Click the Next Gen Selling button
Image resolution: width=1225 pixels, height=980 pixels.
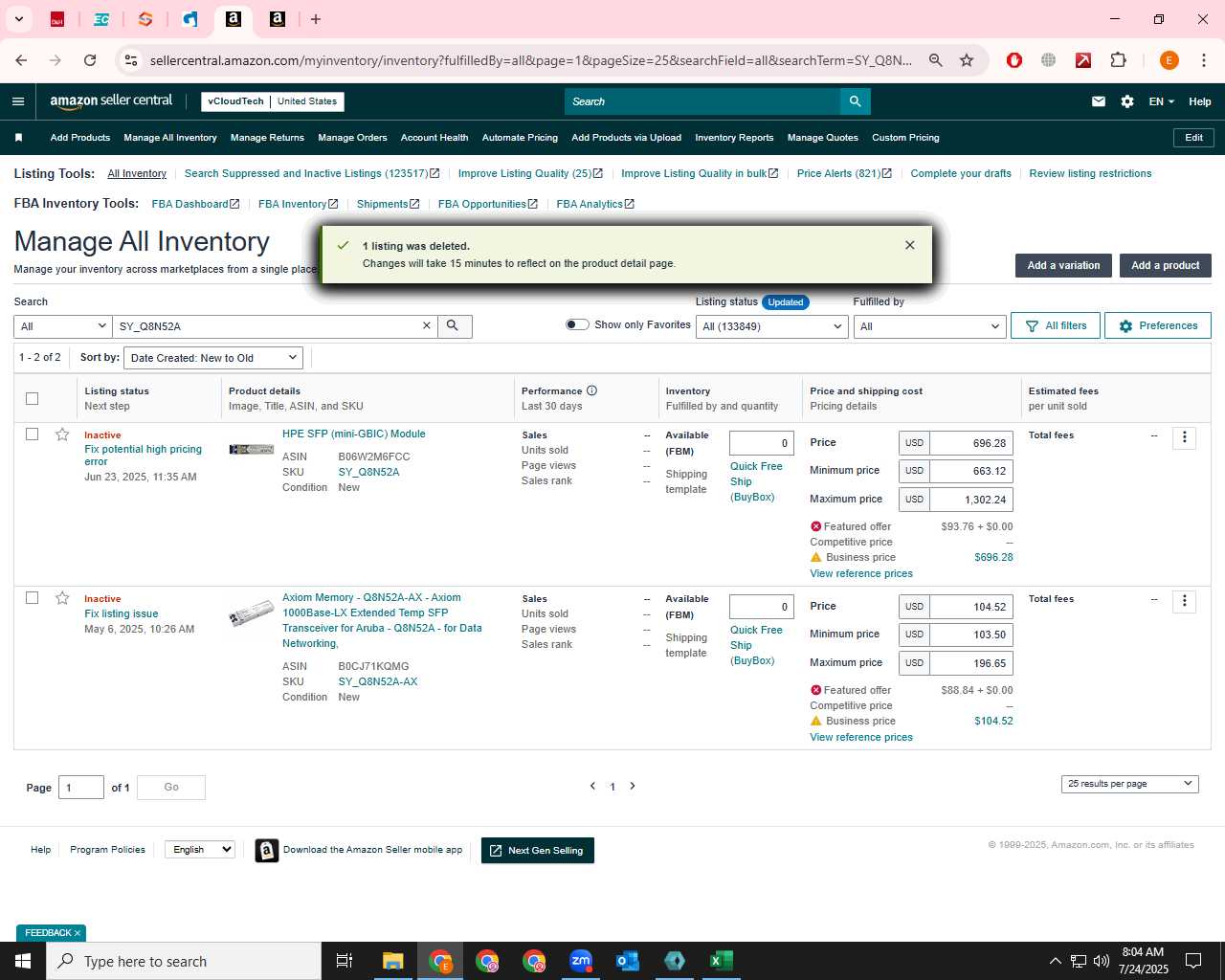pyautogui.click(x=538, y=850)
